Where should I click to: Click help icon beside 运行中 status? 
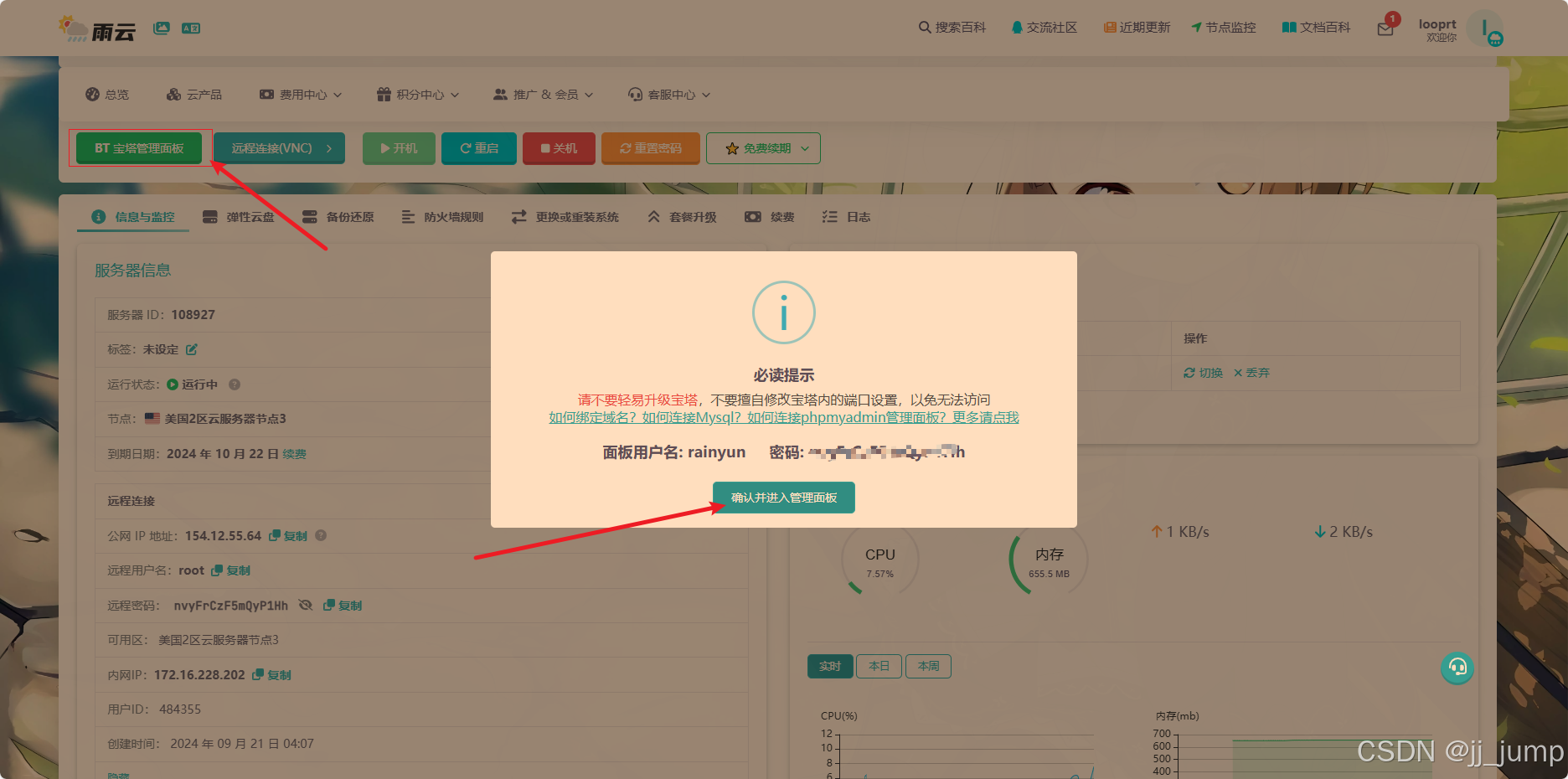coord(235,384)
